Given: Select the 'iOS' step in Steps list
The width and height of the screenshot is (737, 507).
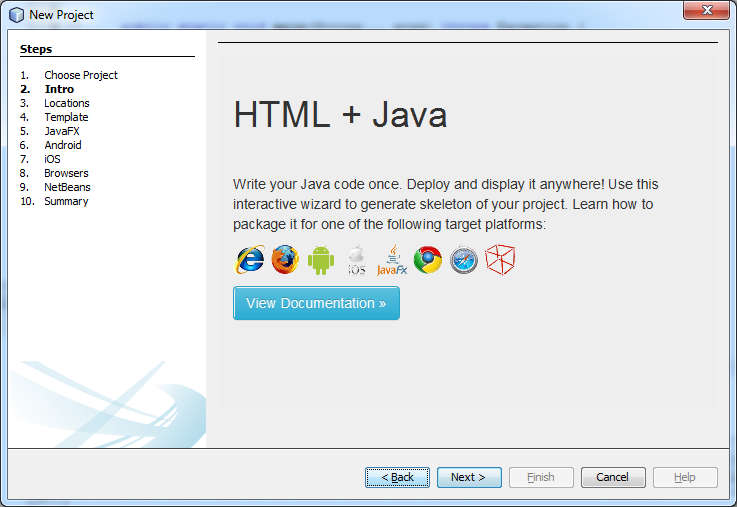Looking at the screenshot, I should click(52, 159).
